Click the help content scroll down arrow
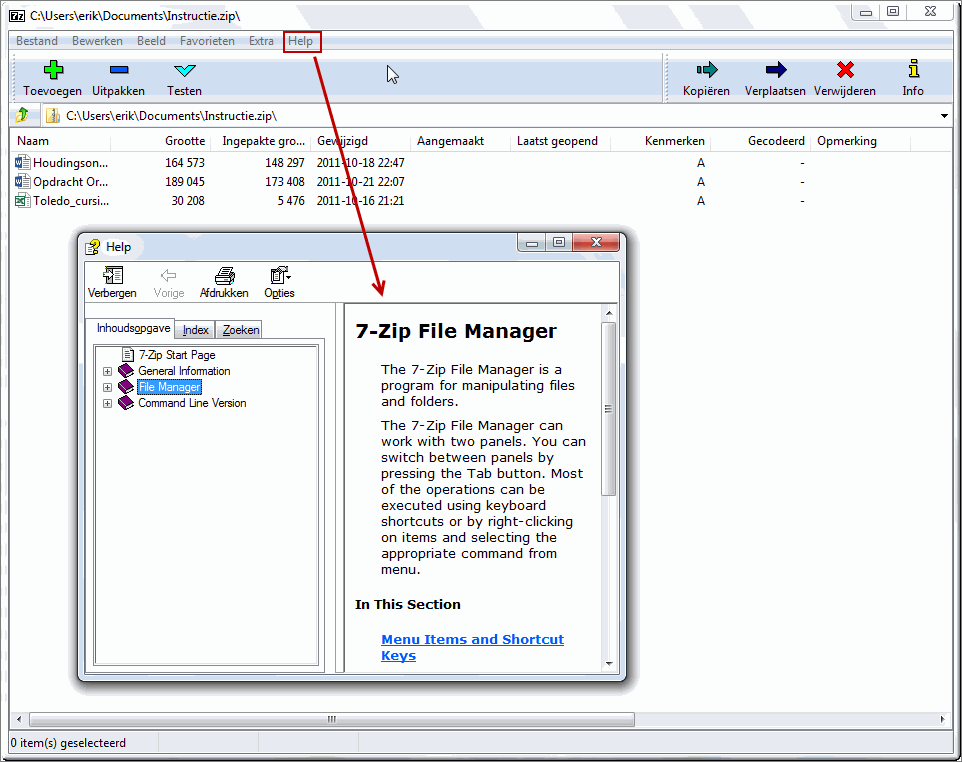Image resolution: width=962 pixels, height=762 pixels. click(609, 663)
